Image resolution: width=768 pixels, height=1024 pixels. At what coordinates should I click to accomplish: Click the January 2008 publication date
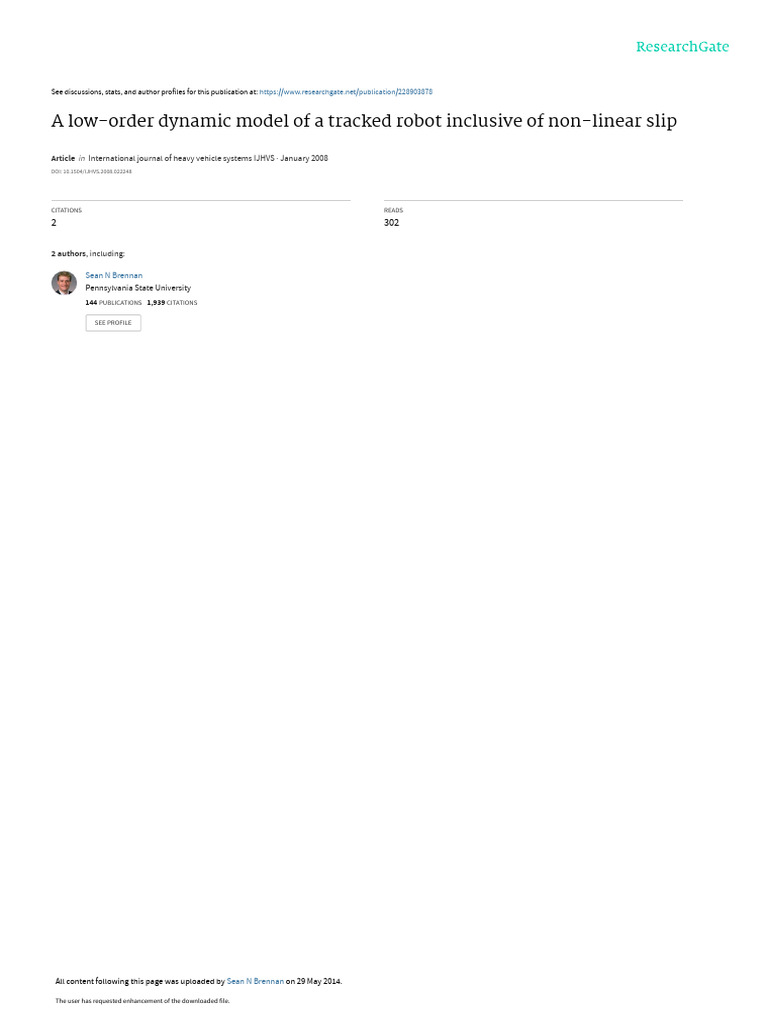[304, 158]
